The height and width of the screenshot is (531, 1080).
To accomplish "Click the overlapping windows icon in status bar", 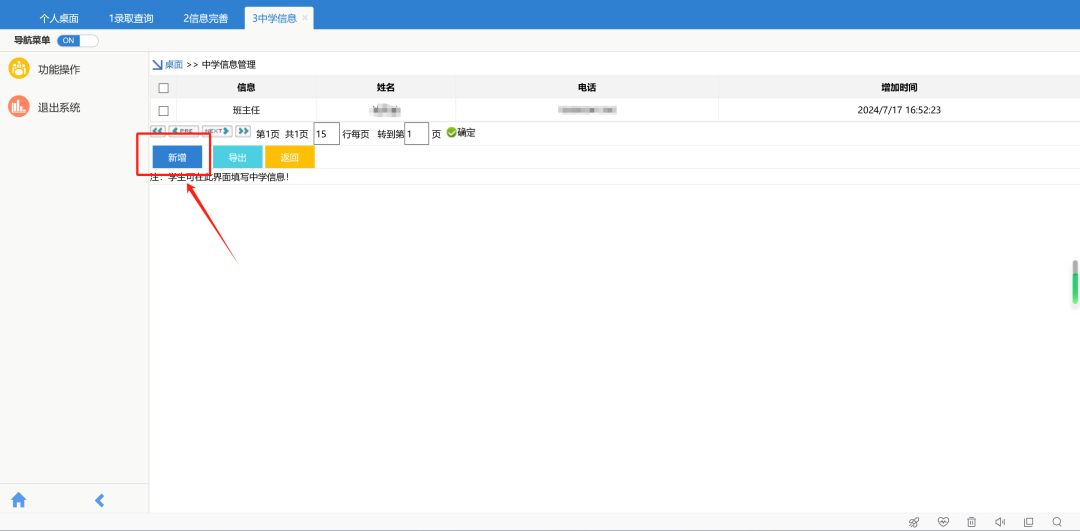I will [x=1028, y=522].
